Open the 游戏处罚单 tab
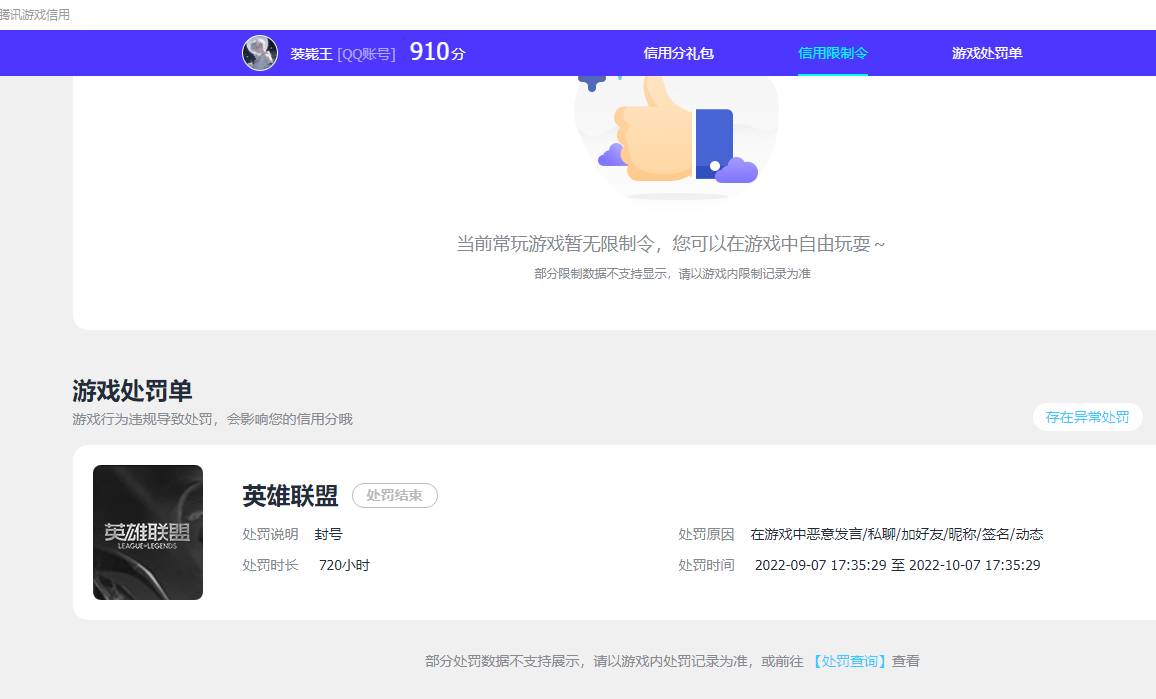 [x=987, y=52]
